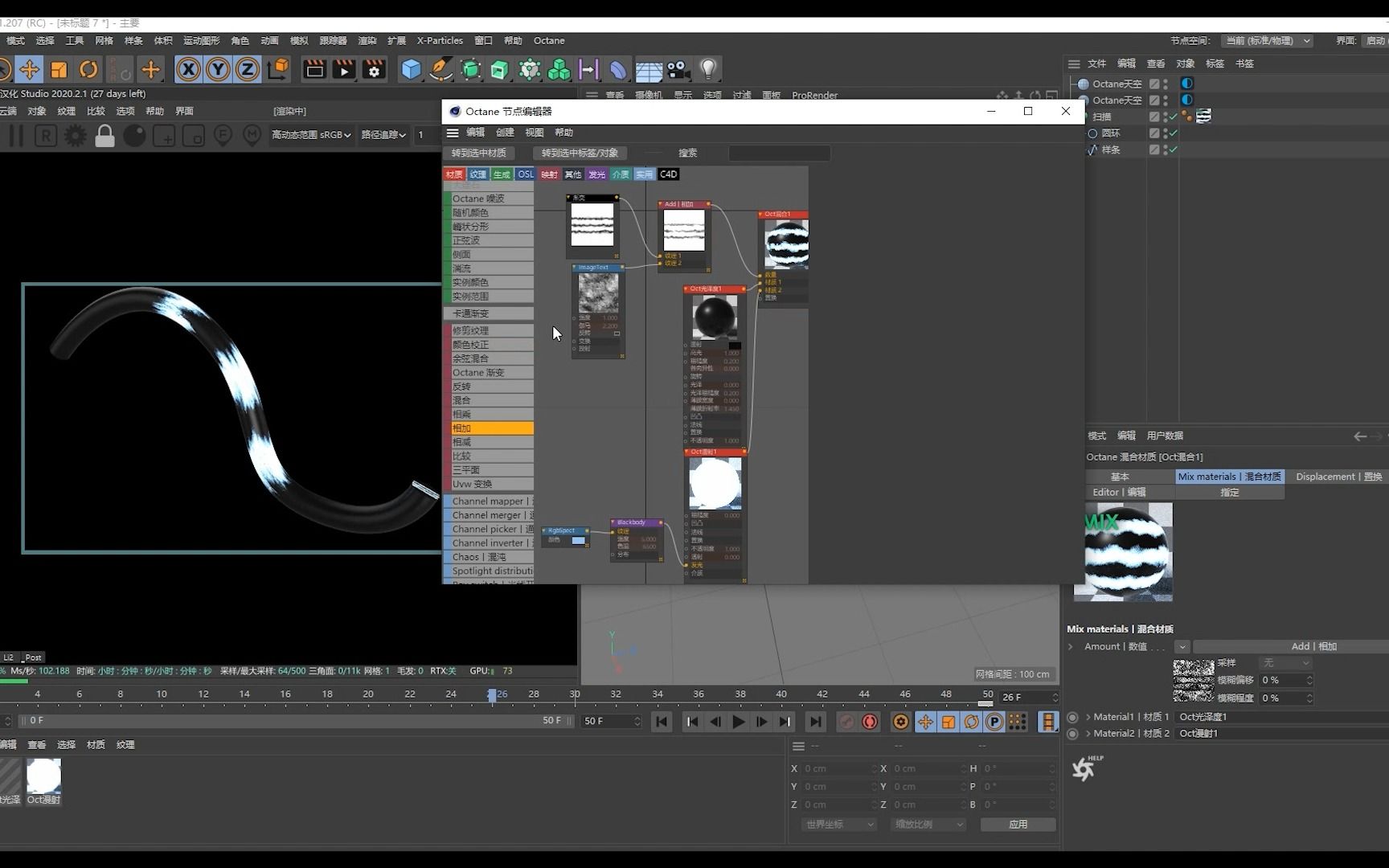Expand Amount | 数值 parameter

1071,646
